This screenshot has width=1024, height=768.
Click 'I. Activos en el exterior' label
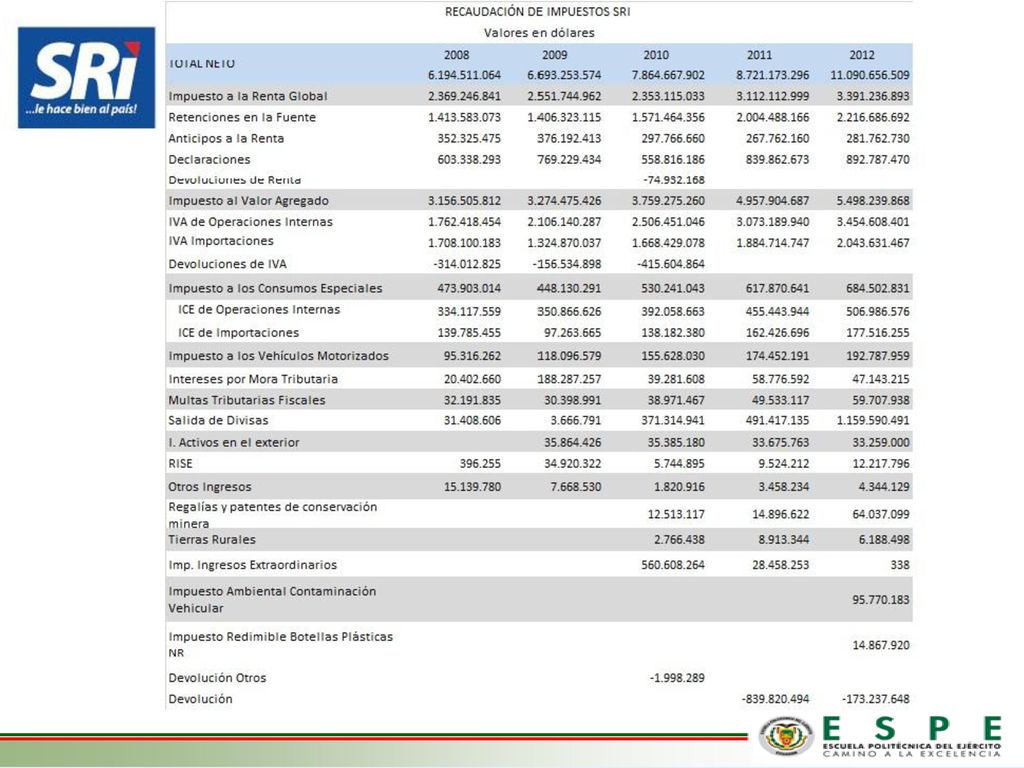pyautogui.click(x=233, y=442)
